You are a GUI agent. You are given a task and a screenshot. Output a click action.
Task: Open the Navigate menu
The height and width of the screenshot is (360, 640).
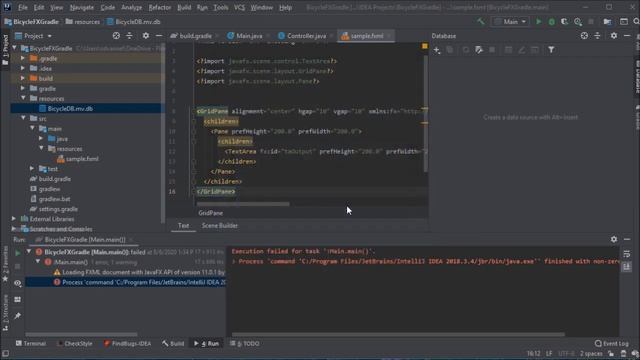[x=82, y=7]
